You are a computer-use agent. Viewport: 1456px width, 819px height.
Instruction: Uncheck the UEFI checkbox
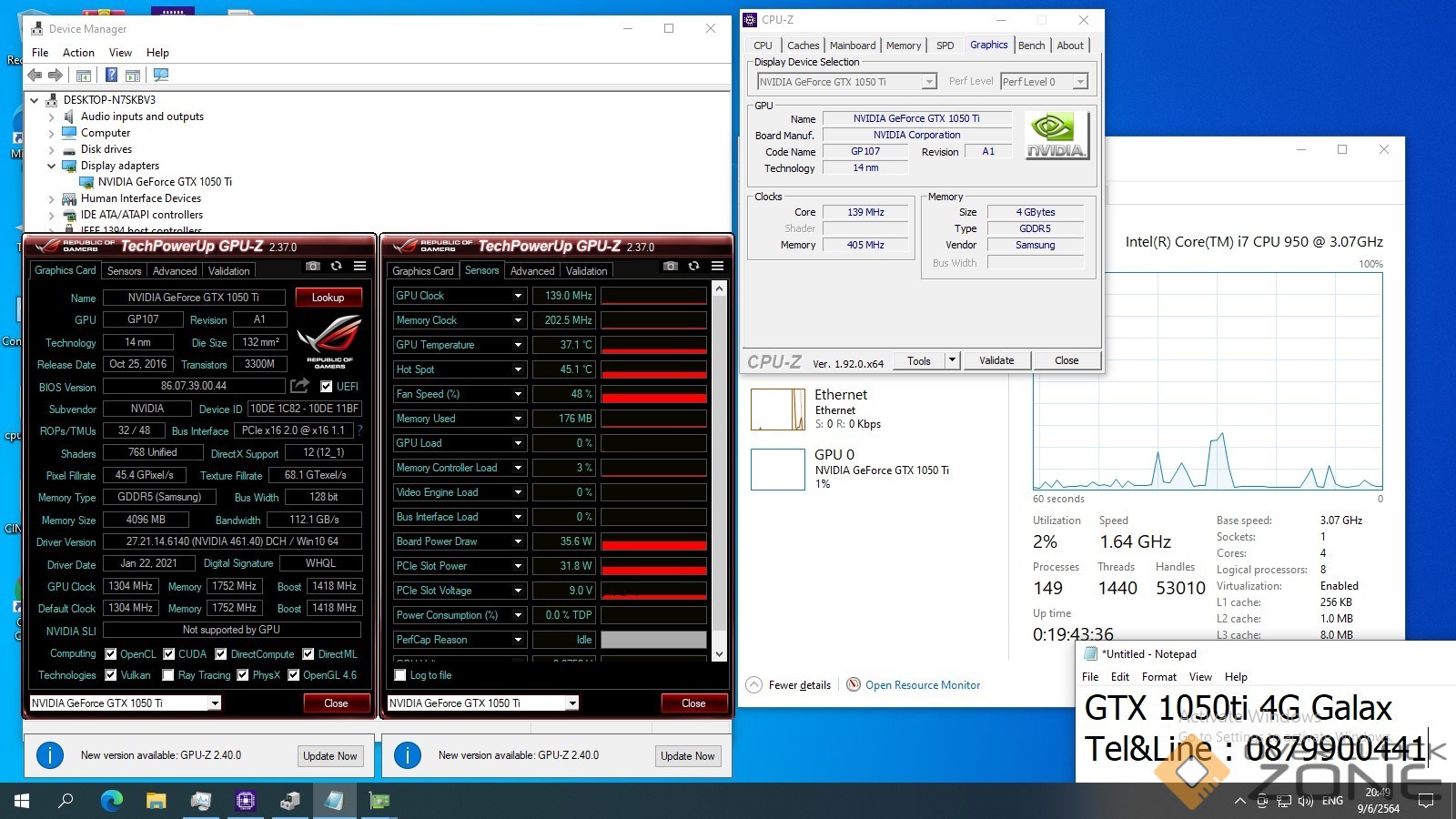(x=326, y=387)
